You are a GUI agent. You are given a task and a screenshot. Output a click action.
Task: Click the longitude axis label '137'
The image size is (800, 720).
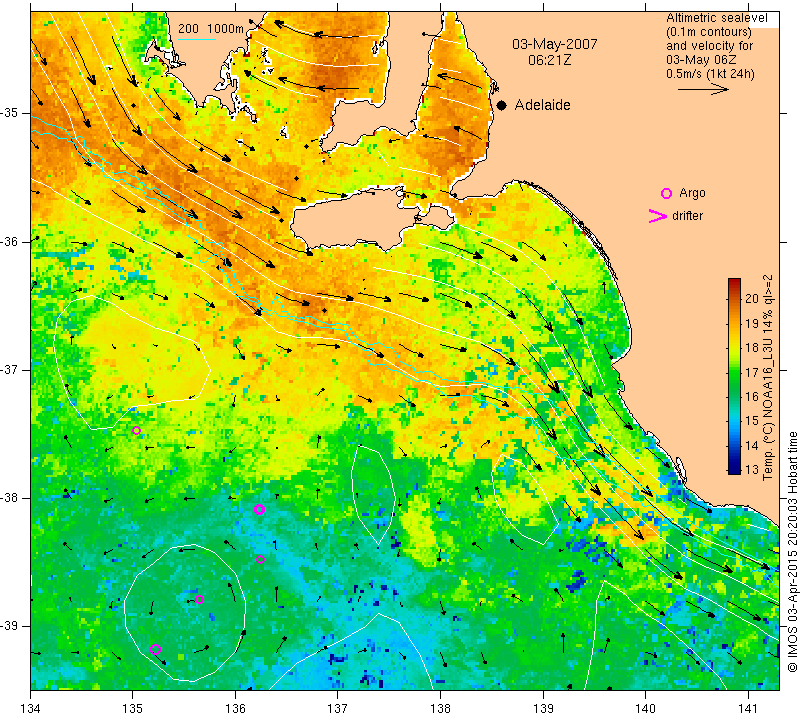click(338, 709)
